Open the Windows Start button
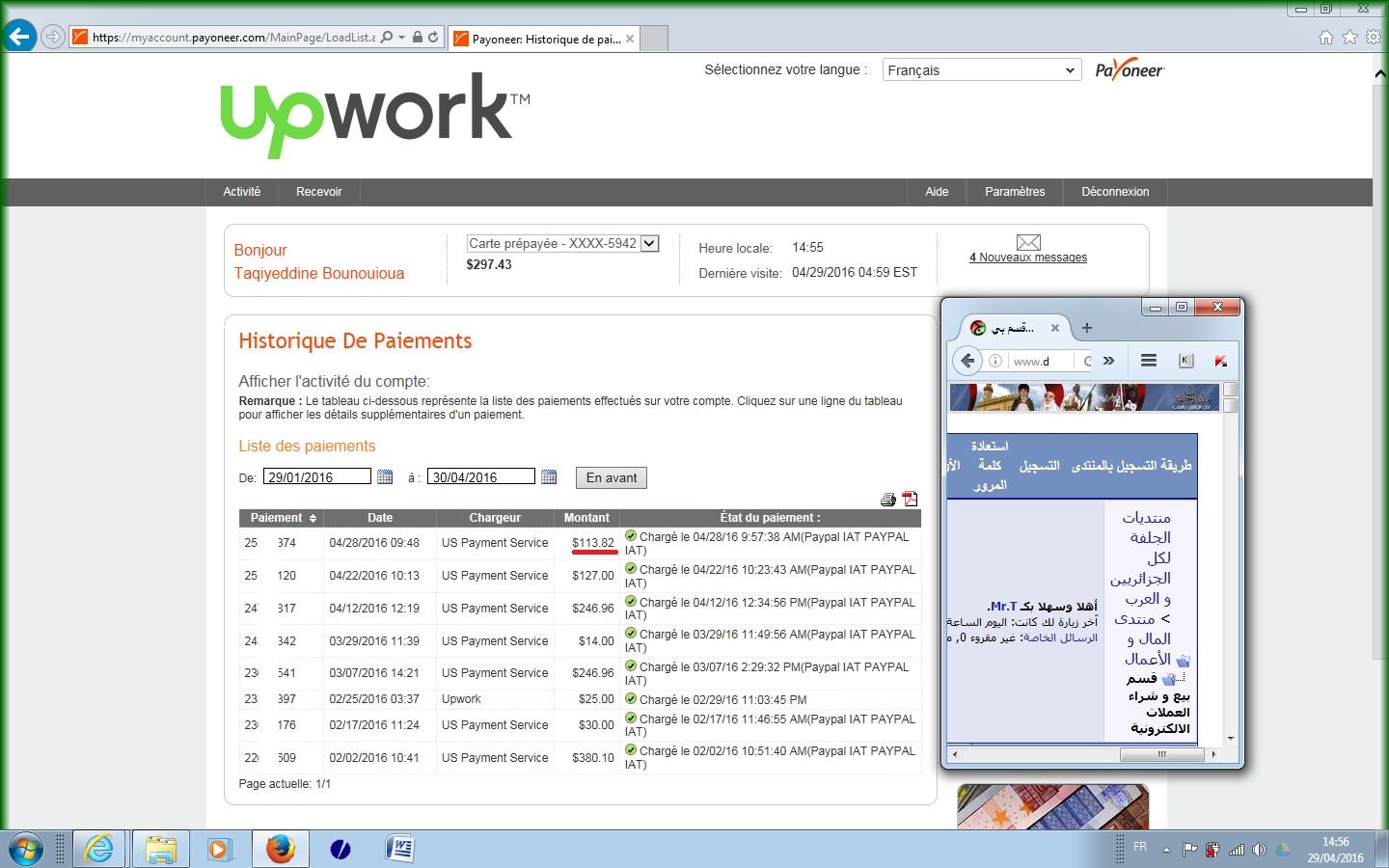The width and height of the screenshot is (1389, 868). pyautogui.click(x=25, y=849)
